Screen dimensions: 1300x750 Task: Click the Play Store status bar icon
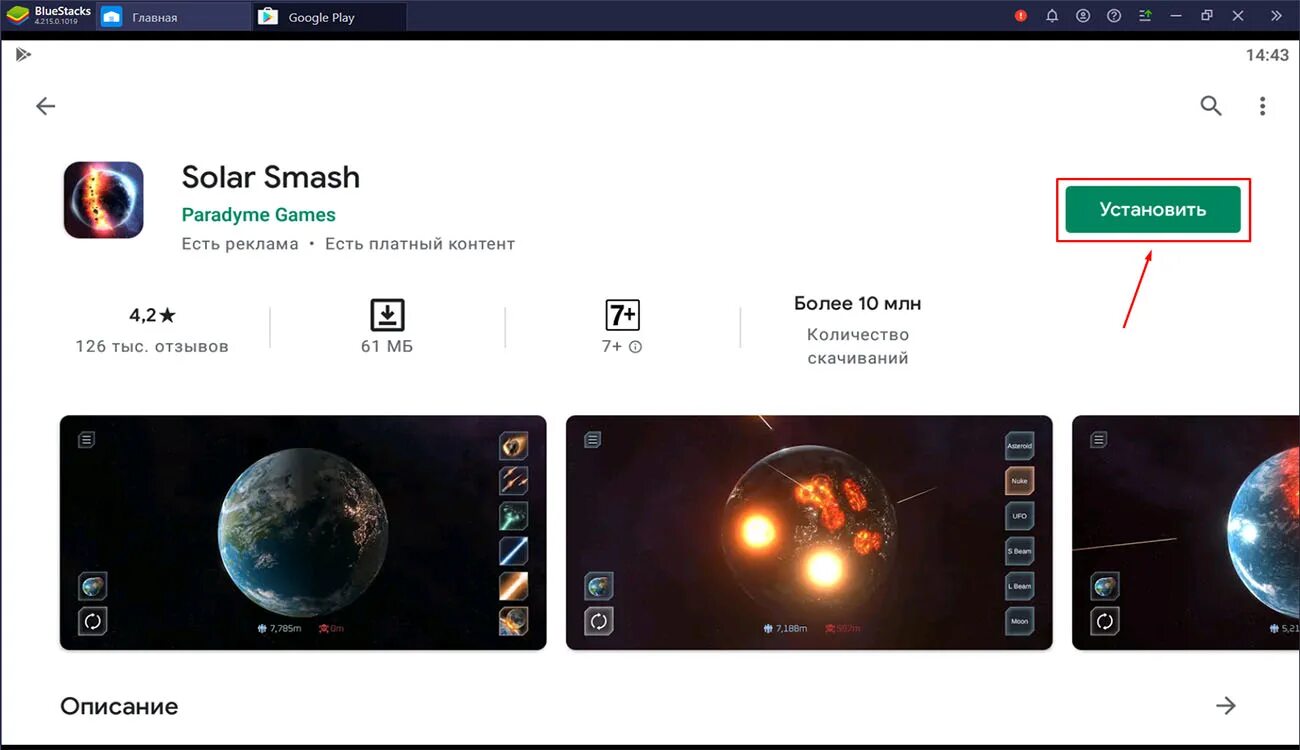coord(23,54)
